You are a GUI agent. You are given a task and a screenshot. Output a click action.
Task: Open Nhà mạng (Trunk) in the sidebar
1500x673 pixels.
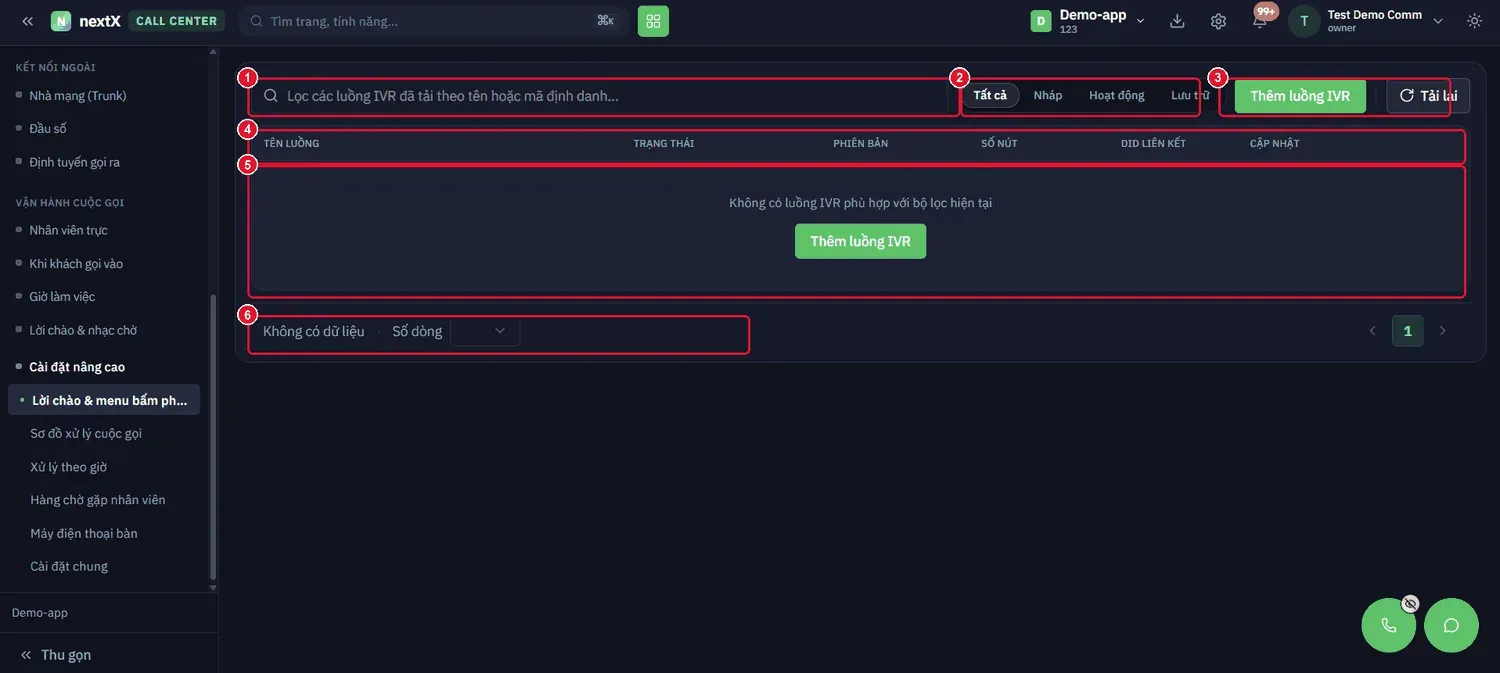pos(78,96)
